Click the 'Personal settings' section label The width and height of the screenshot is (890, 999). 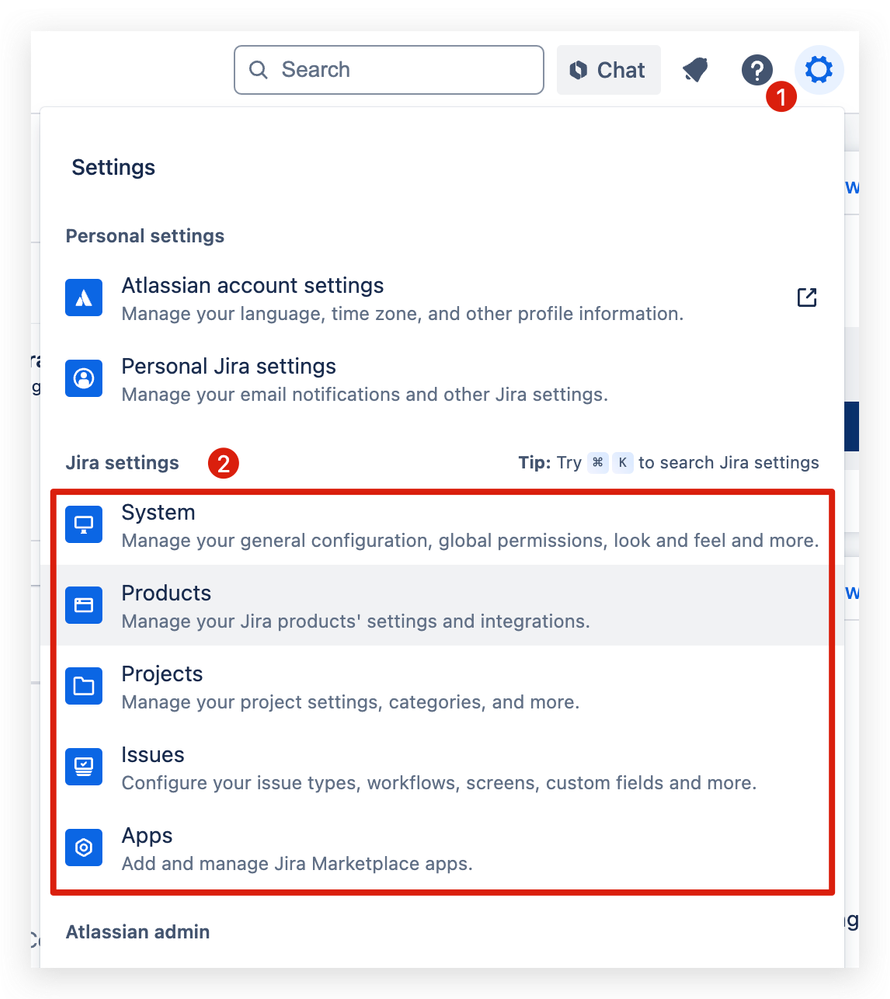pyautogui.click(x=145, y=236)
